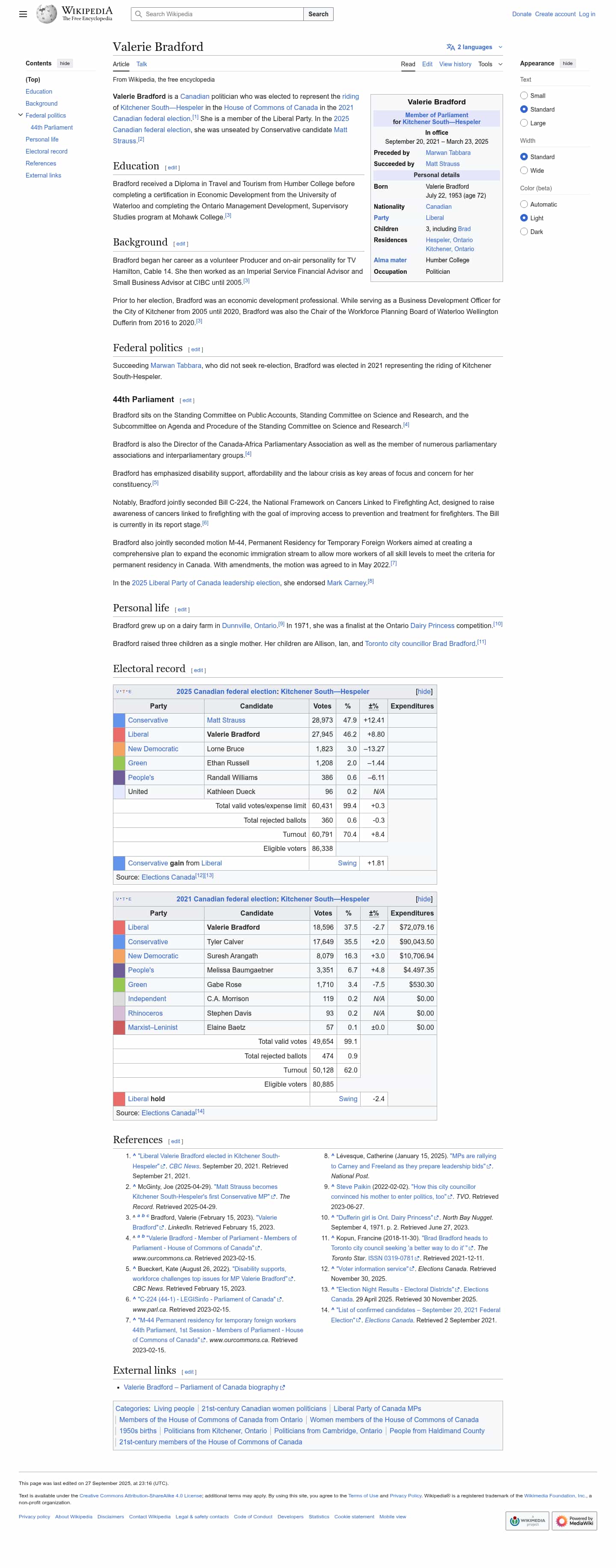The width and height of the screenshot is (616, 1568).
Task: Open the Donate link
Action: click(521, 14)
